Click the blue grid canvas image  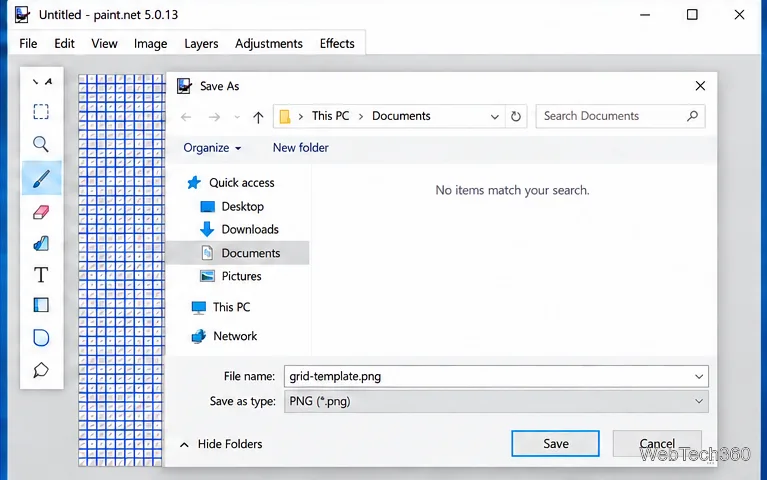(122, 270)
